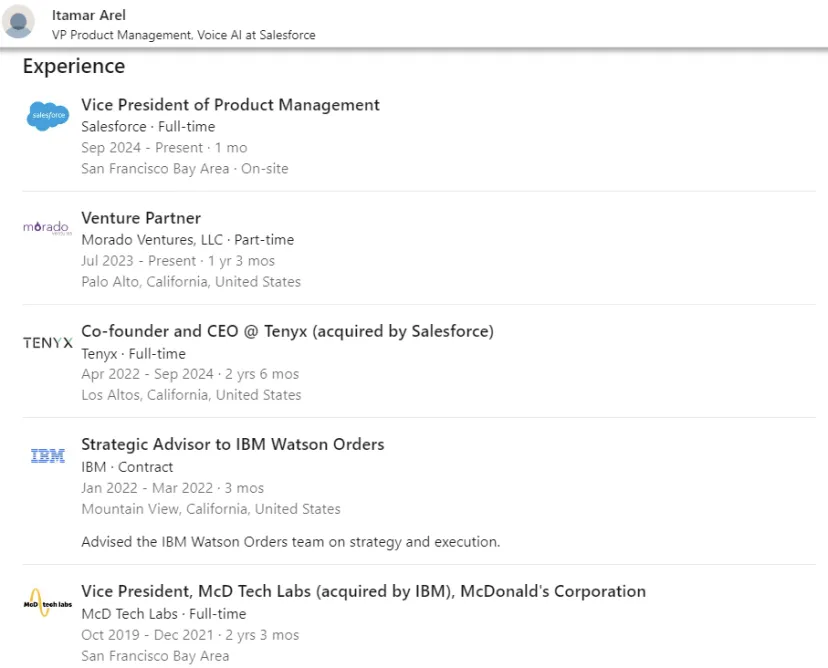Select Morado Ventures, LLC · Part-time line
The height and width of the screenshot is (668, 828).
tap(187, 240)
